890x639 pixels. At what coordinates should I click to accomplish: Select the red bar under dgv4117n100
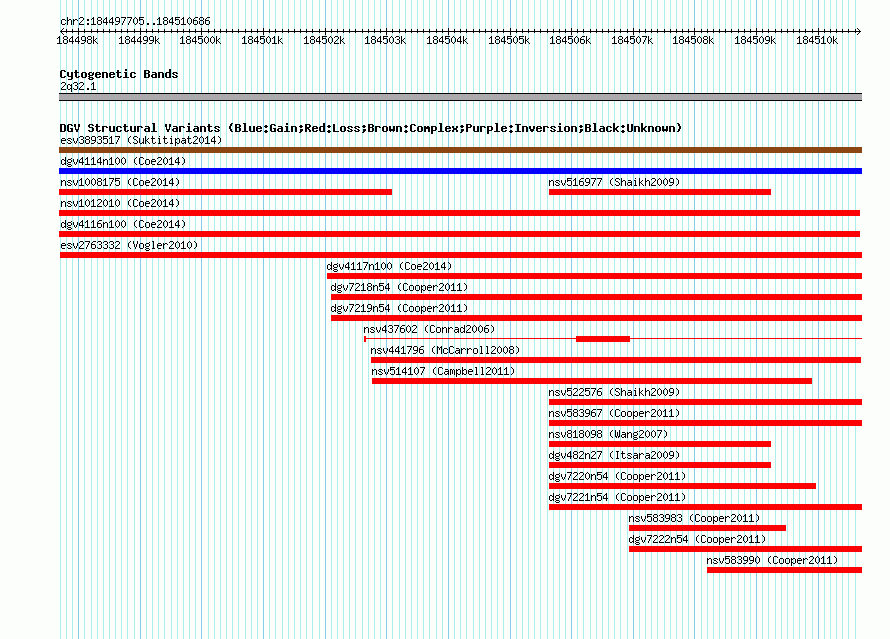click(594, 276)
